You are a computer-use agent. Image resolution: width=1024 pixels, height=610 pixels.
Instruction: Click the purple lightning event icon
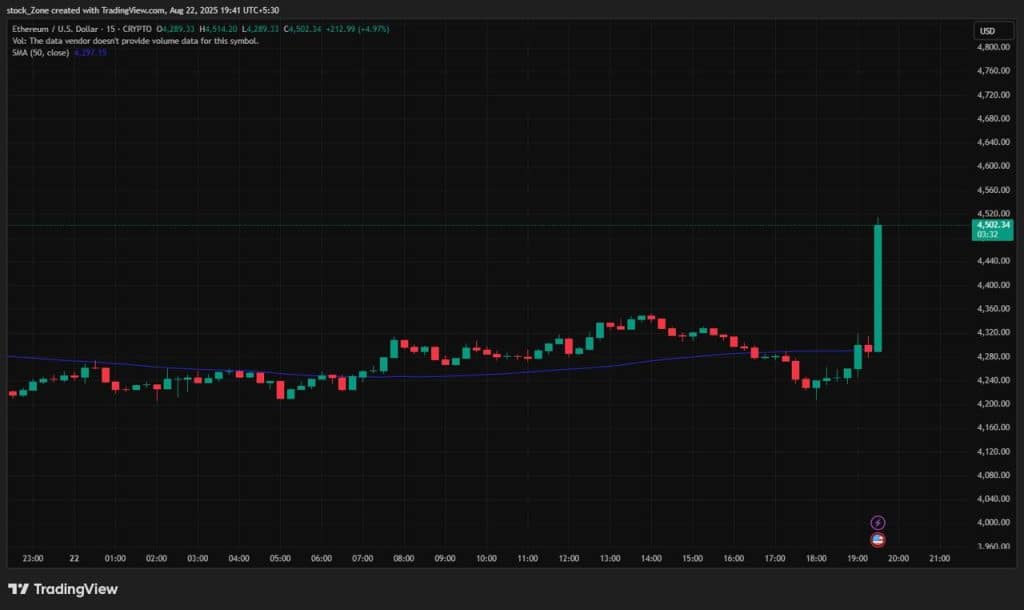click(x=878, y=522)
